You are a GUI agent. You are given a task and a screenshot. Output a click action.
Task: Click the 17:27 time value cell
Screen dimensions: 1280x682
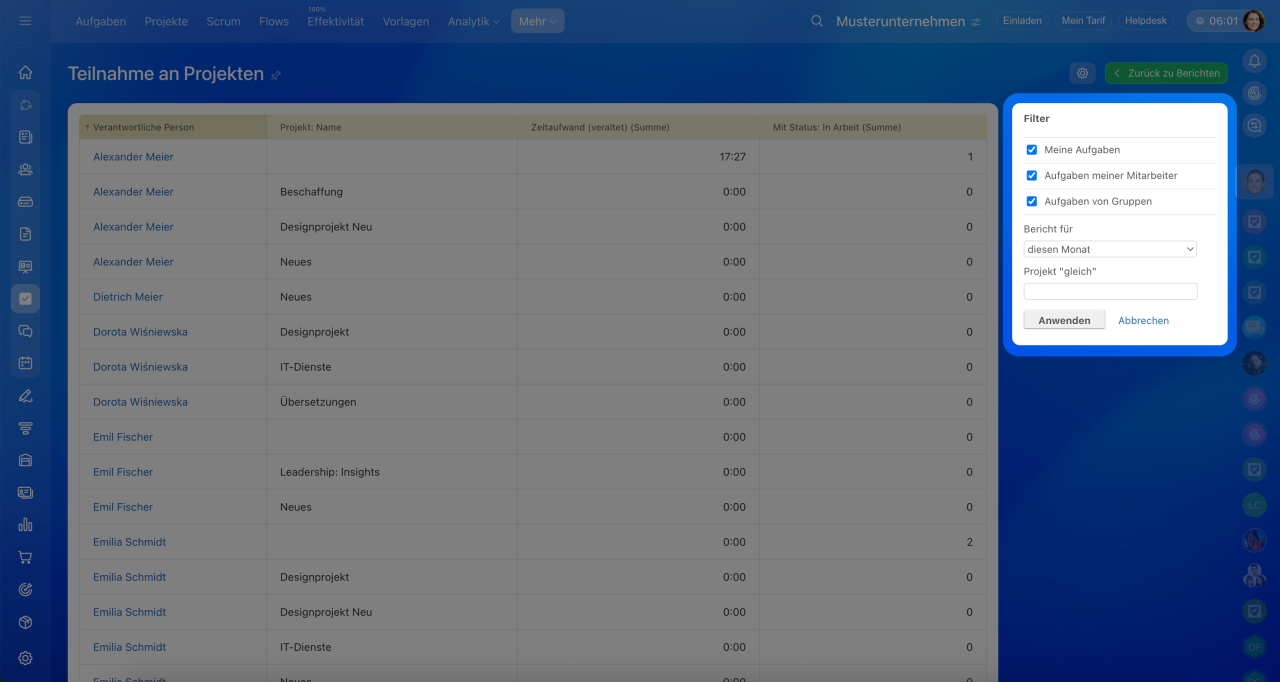[638, 157]
